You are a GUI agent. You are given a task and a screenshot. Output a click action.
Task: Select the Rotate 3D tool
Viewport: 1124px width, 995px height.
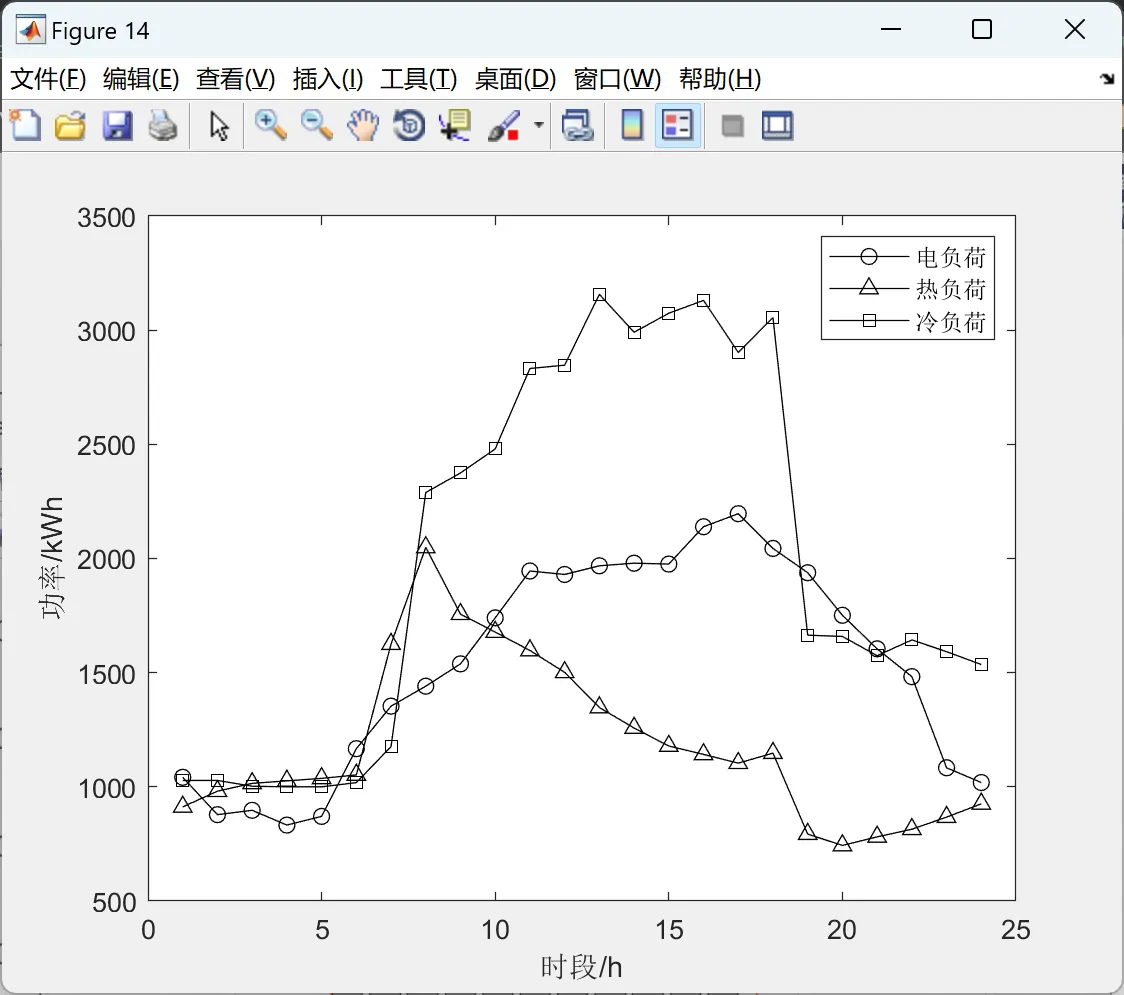[x=409, y=125]
